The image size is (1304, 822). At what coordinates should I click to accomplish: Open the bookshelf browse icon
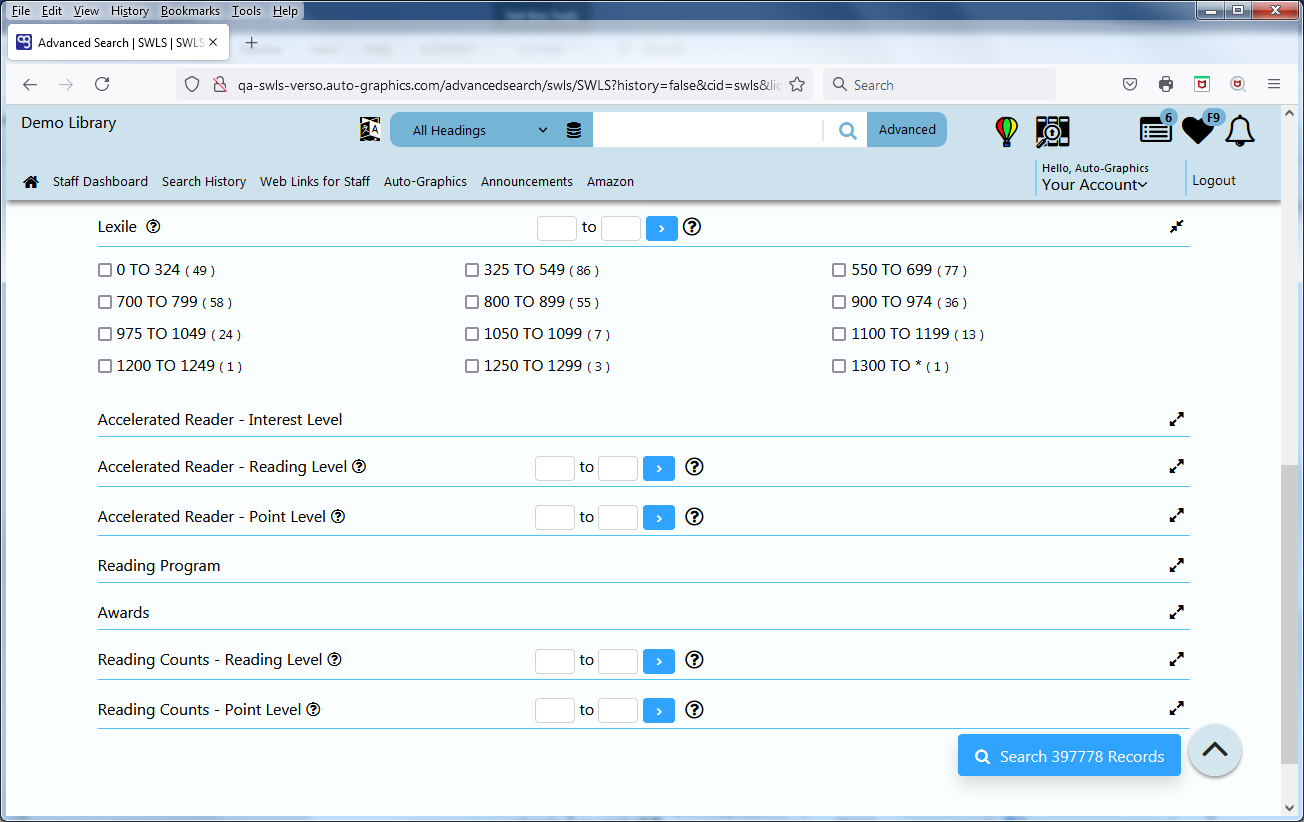pyautogui.click(x=1053, y=131)
